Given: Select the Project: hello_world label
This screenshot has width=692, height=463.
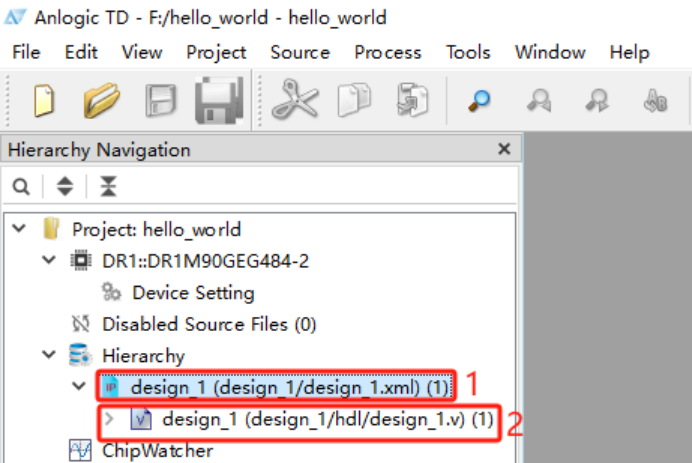Looking at the screenshot, I should pyautogui.click(x=157, y=230).
